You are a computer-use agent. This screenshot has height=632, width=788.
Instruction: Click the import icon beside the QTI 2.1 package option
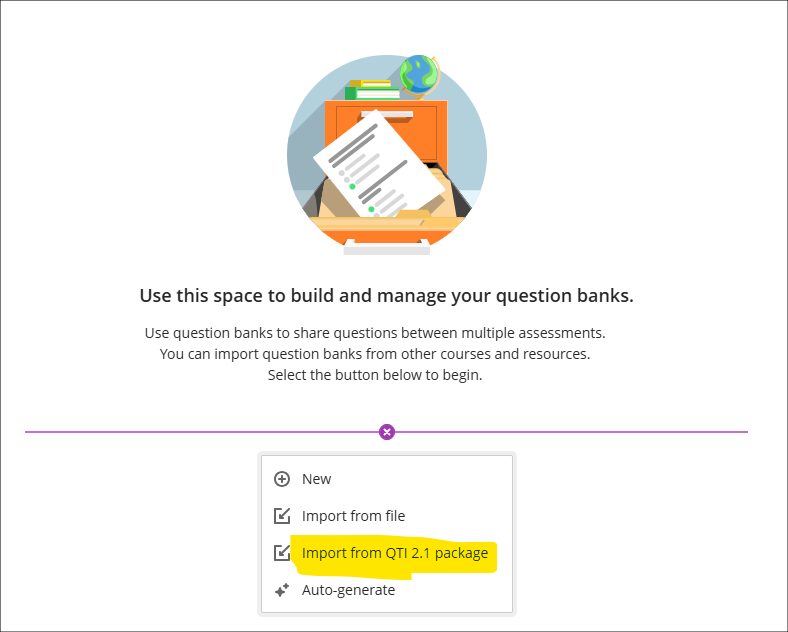coord(282,553)
